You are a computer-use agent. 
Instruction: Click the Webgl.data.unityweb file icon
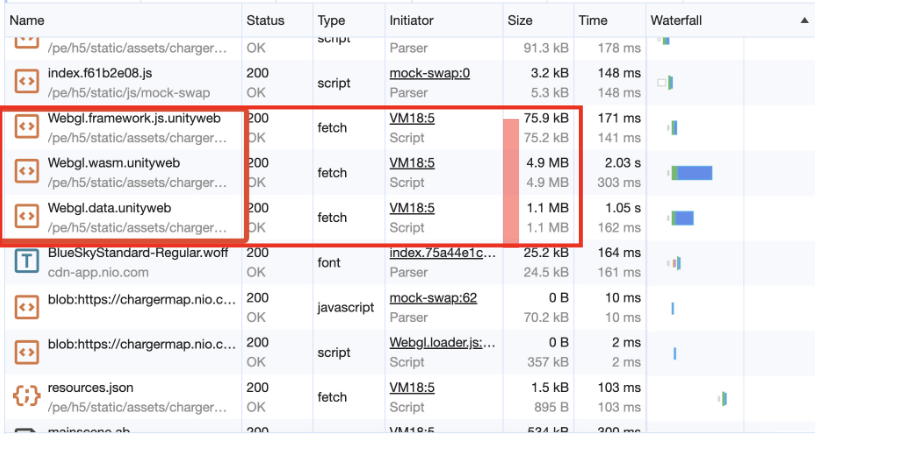click(x=27, y=217)
